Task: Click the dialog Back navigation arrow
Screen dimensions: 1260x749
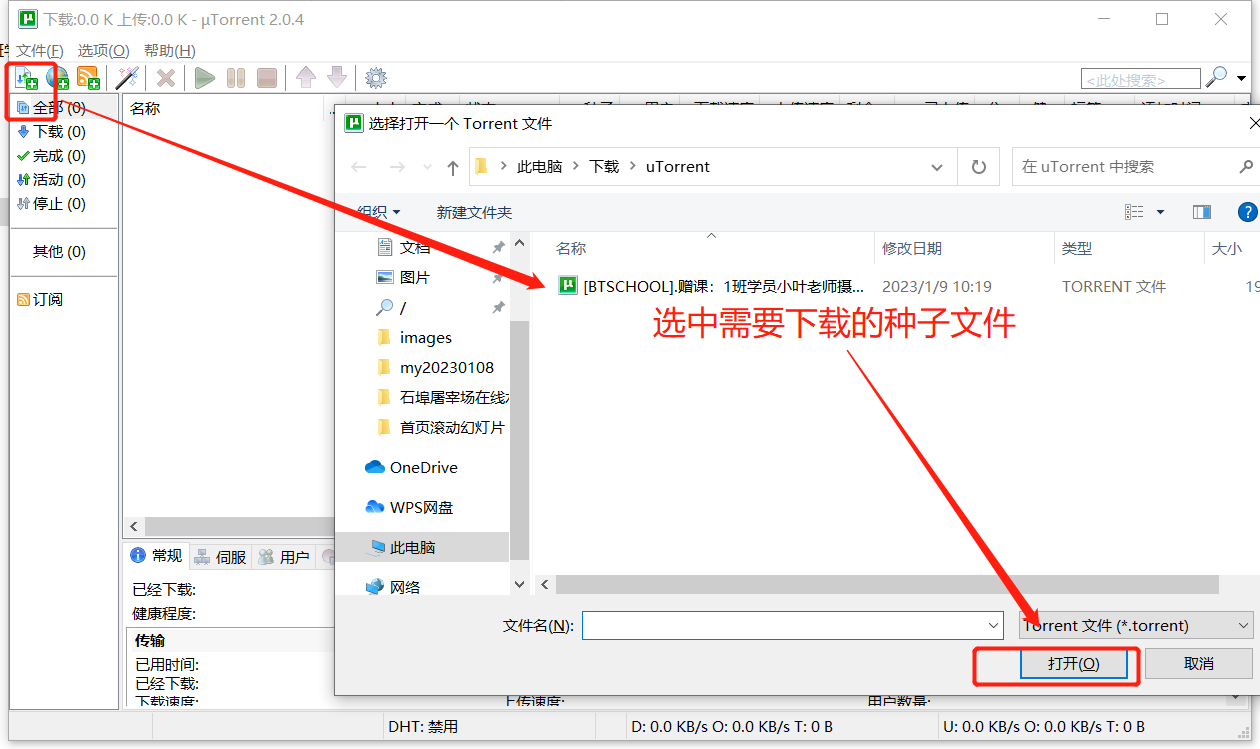Action: tap(360, 167)
